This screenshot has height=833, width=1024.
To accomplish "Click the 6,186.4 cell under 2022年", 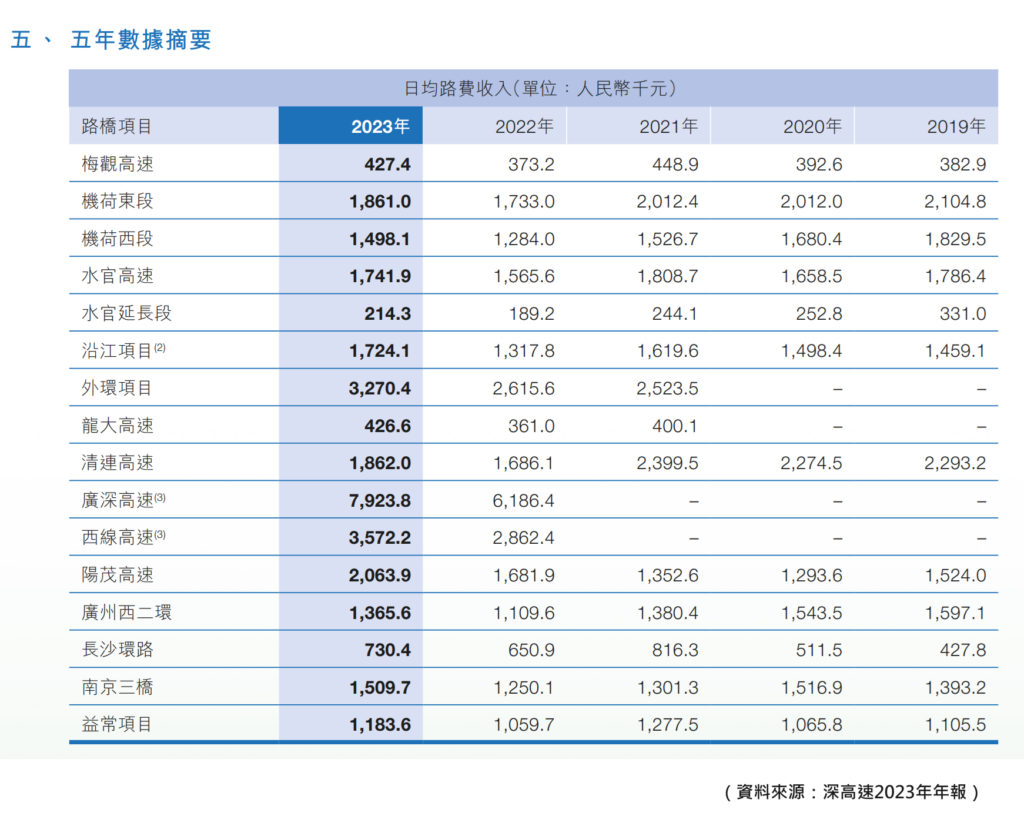I will [524, 500].
